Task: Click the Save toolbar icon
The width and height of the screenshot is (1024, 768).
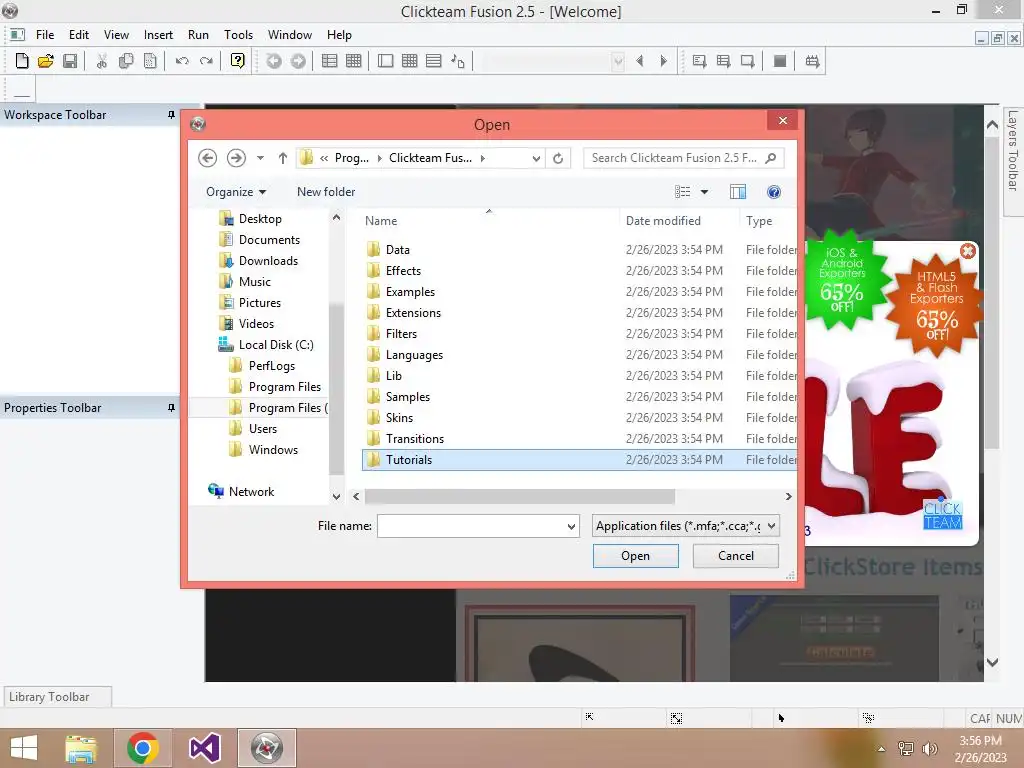Action: point(70,61)
